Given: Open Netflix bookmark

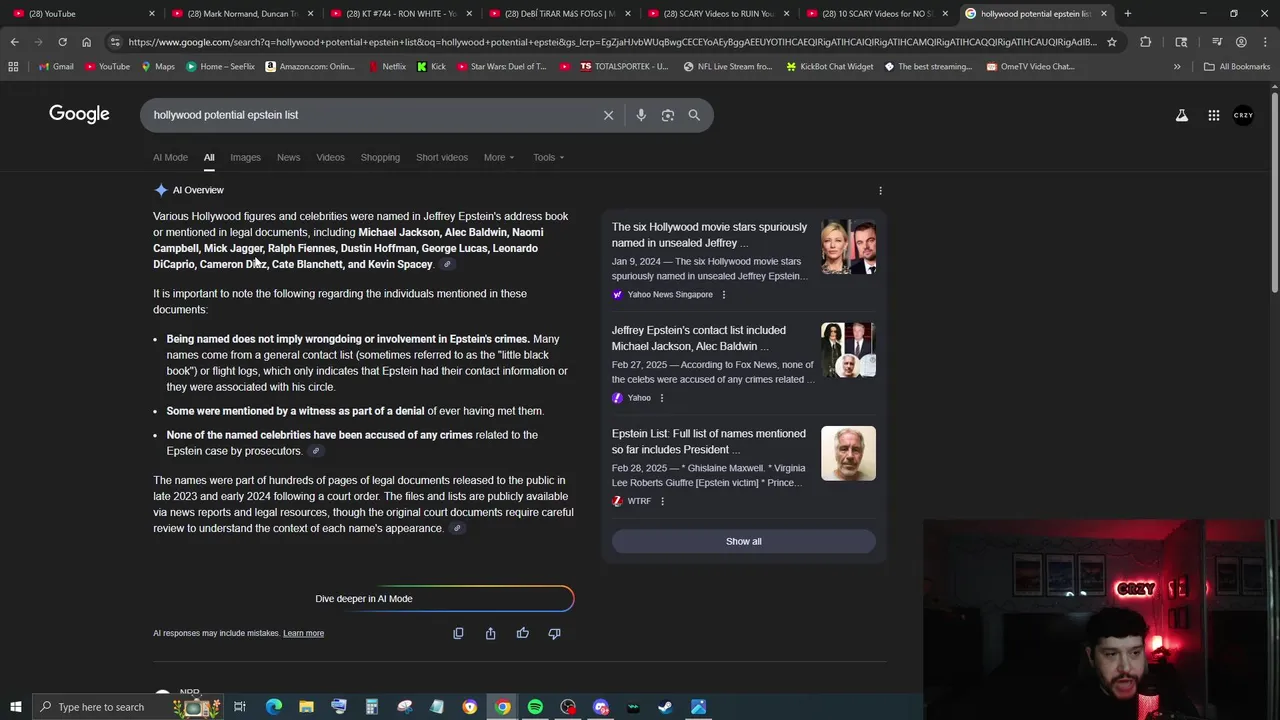Looking at the screenshot, I should point(386,67).
